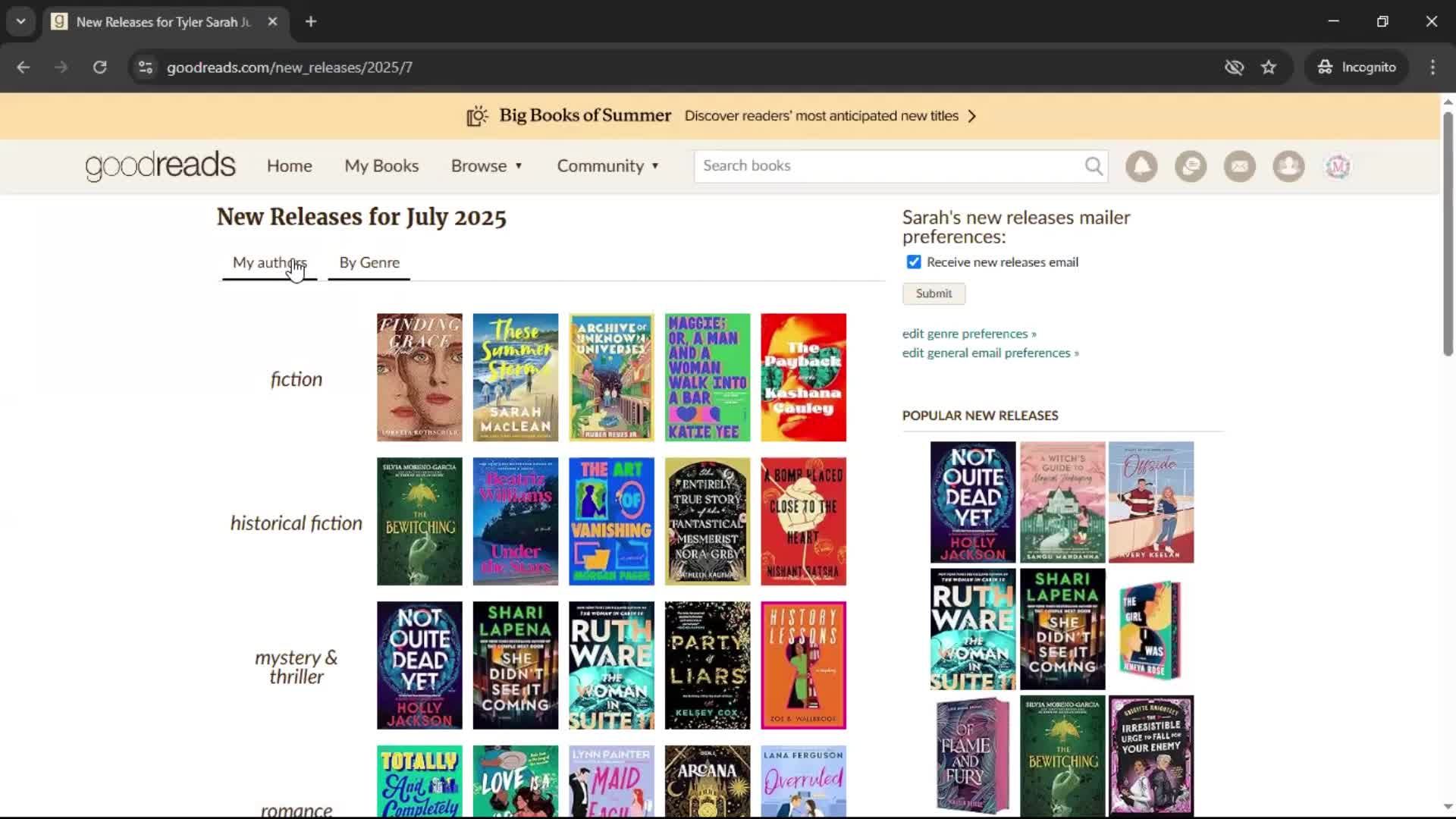Open The Girl I Was popular release cover
Image resolution: width=1456 pixels, height=819 pixels.
(x=1151, y=629)
